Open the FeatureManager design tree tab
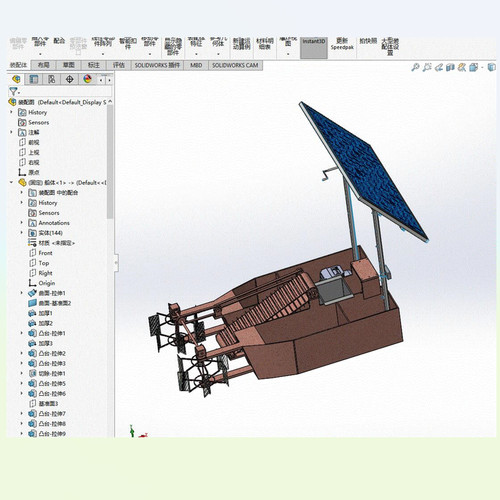The height and width of the screenshot is (500, 500). [16, 79]
